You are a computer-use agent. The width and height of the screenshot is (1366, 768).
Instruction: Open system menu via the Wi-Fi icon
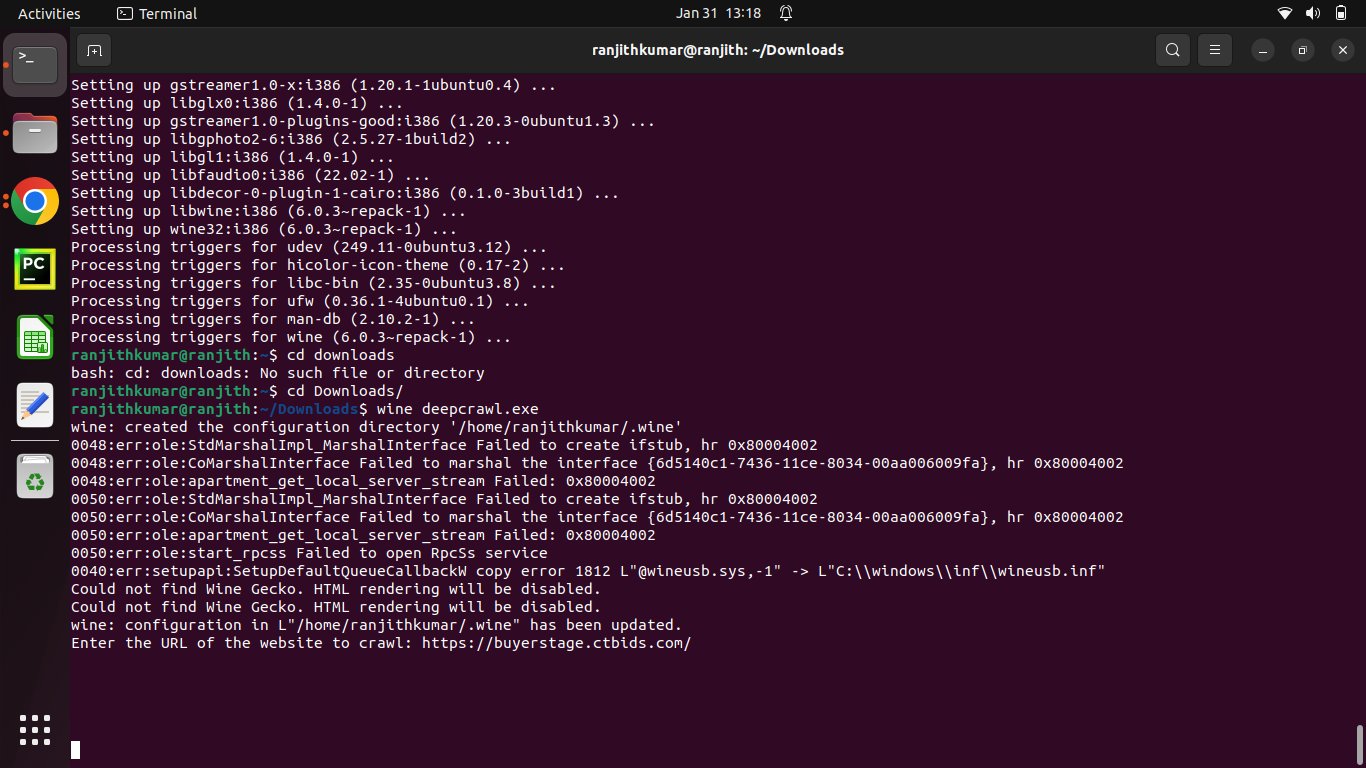(1285, 13)
